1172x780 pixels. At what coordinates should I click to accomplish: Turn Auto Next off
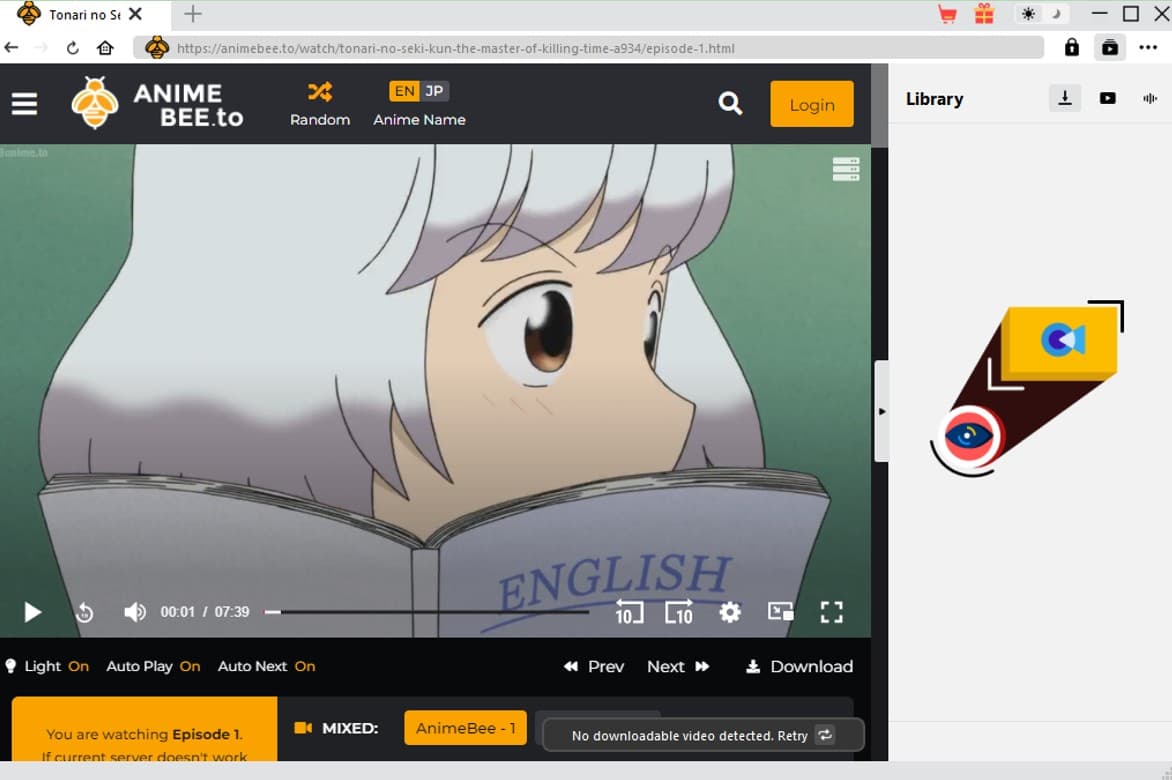tap(305, 666)
